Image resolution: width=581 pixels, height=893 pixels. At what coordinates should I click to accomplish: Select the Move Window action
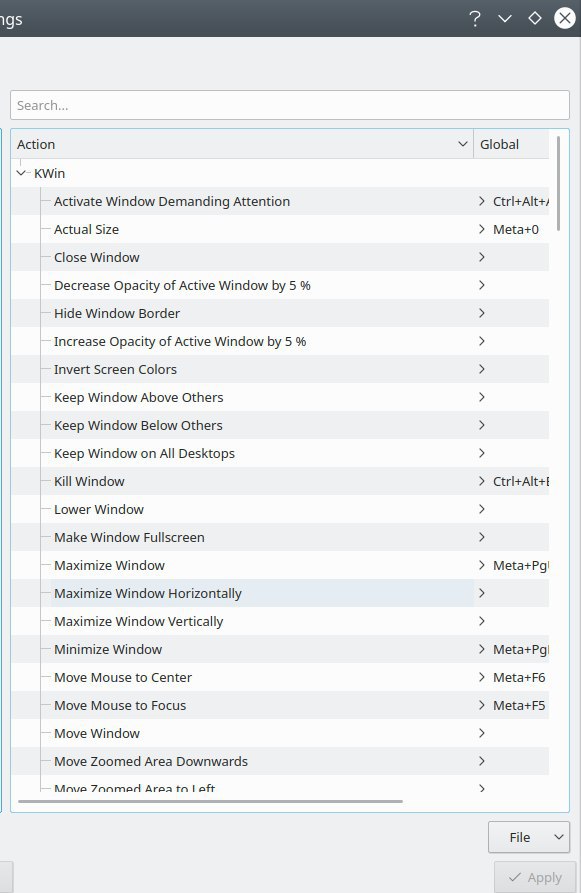[97, 733]
